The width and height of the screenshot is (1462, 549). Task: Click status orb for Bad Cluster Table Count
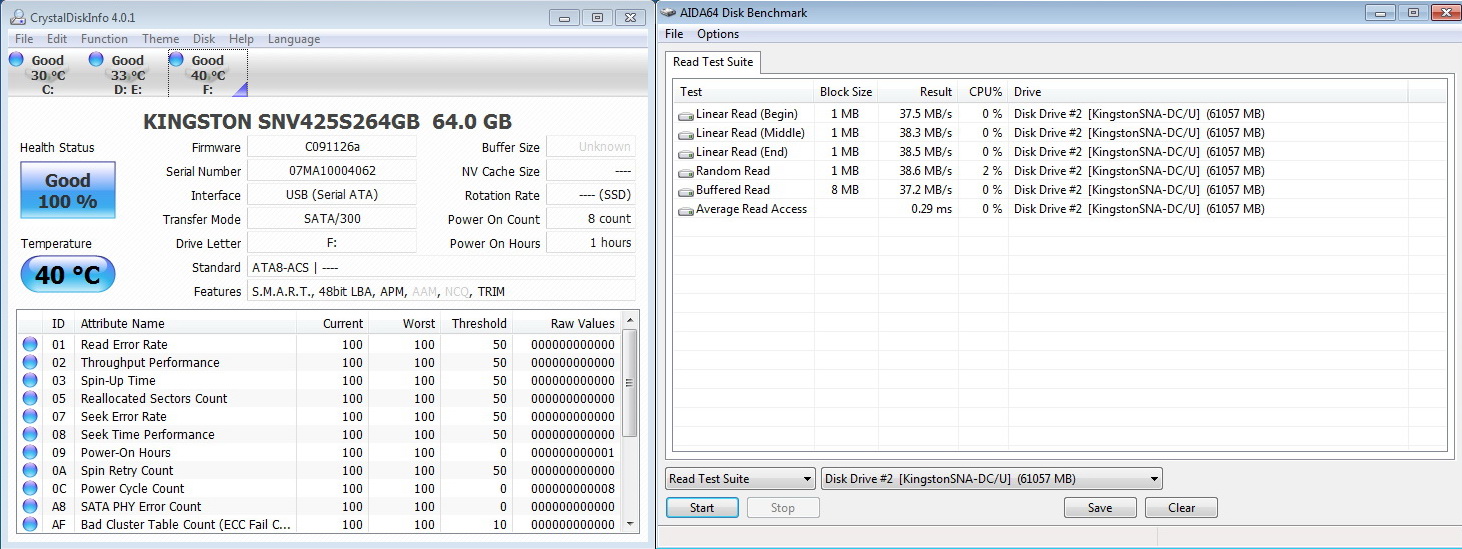tap(31, 524)
